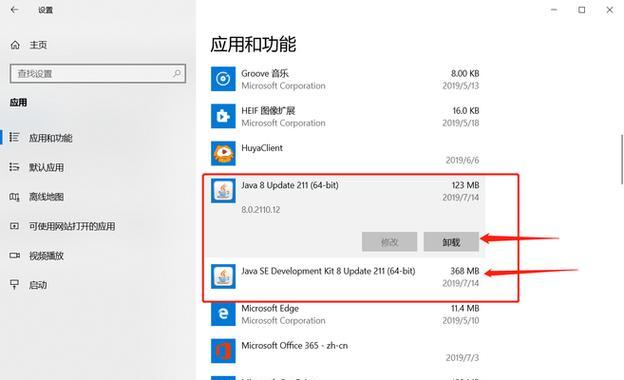624x380 pixels.
Task: Click the home icon beside 主页
Action: pos(15,45)
